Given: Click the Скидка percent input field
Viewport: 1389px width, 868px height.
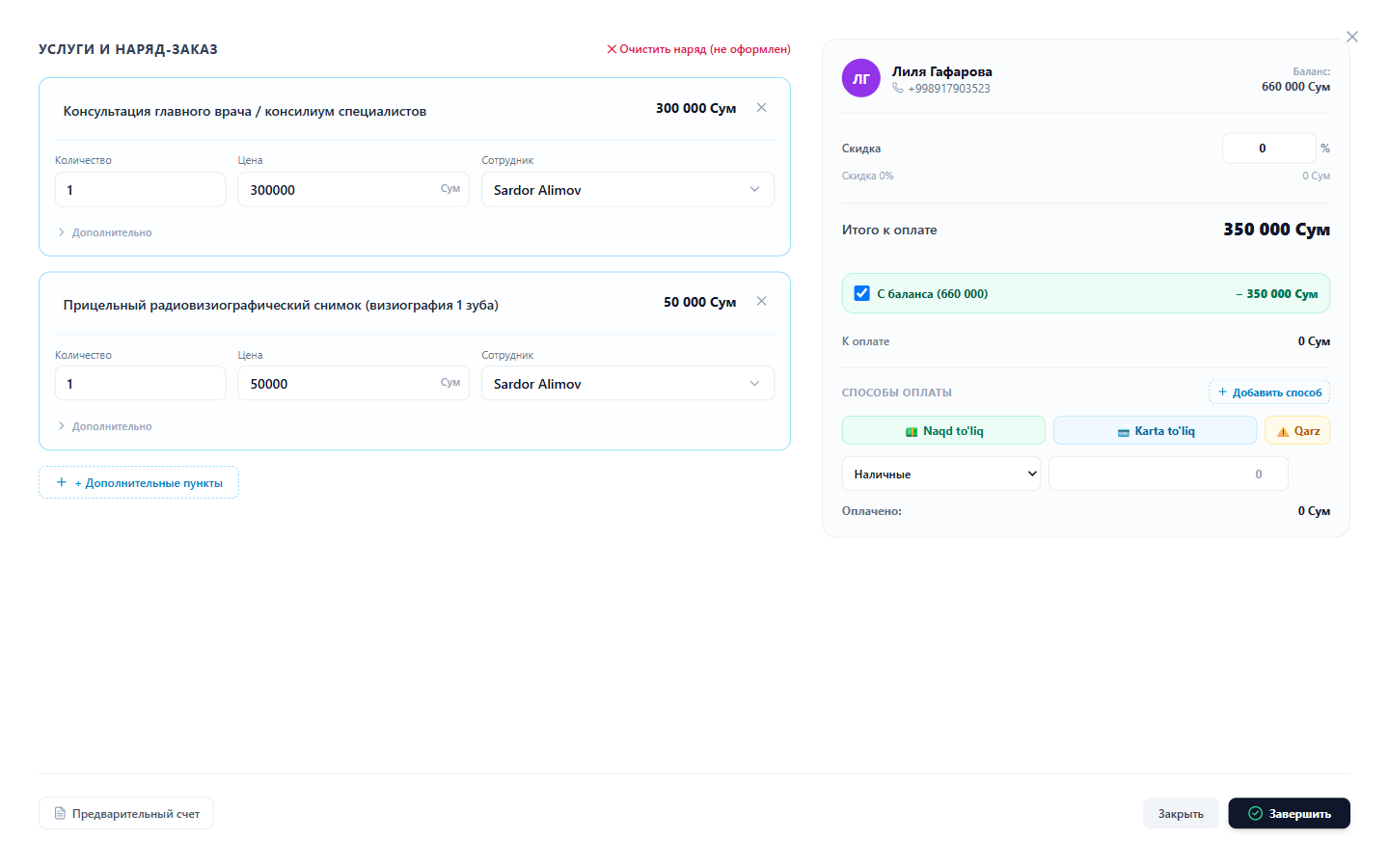Looking at the screenshot, I should pyautogui.click(x=1269, y=149).
